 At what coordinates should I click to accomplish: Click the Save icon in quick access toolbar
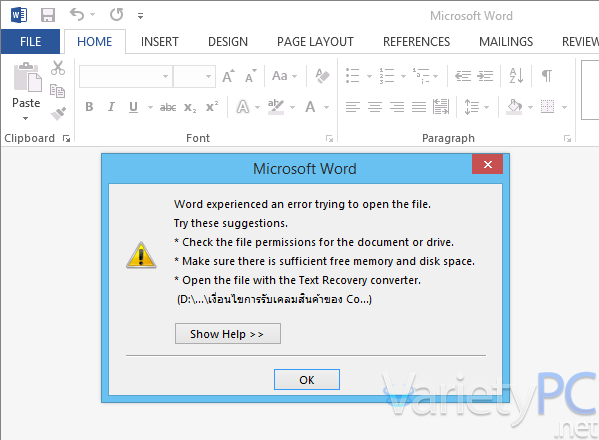click(x=48, y=16)
